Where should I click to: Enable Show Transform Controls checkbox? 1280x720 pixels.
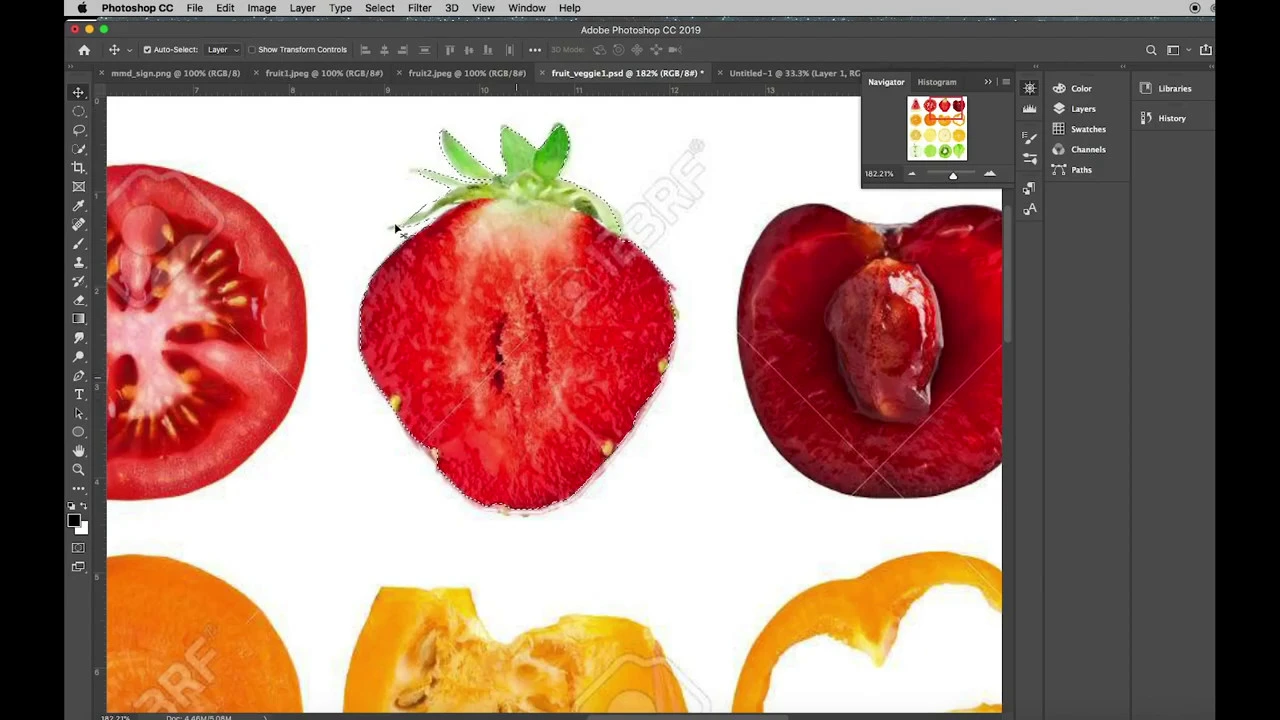click(x=252, y=50)
